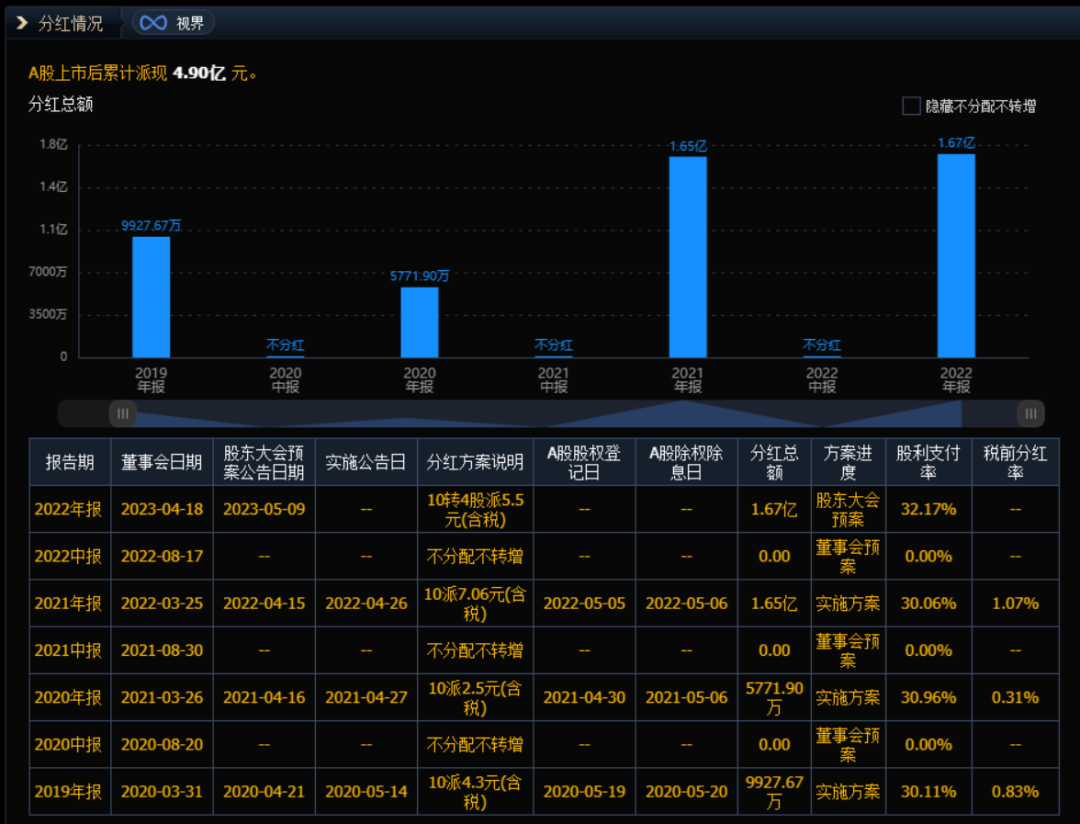The image size is (1080, 824).
Task: Click the 2019 年报 bar in chart
Action: [151, 297]
